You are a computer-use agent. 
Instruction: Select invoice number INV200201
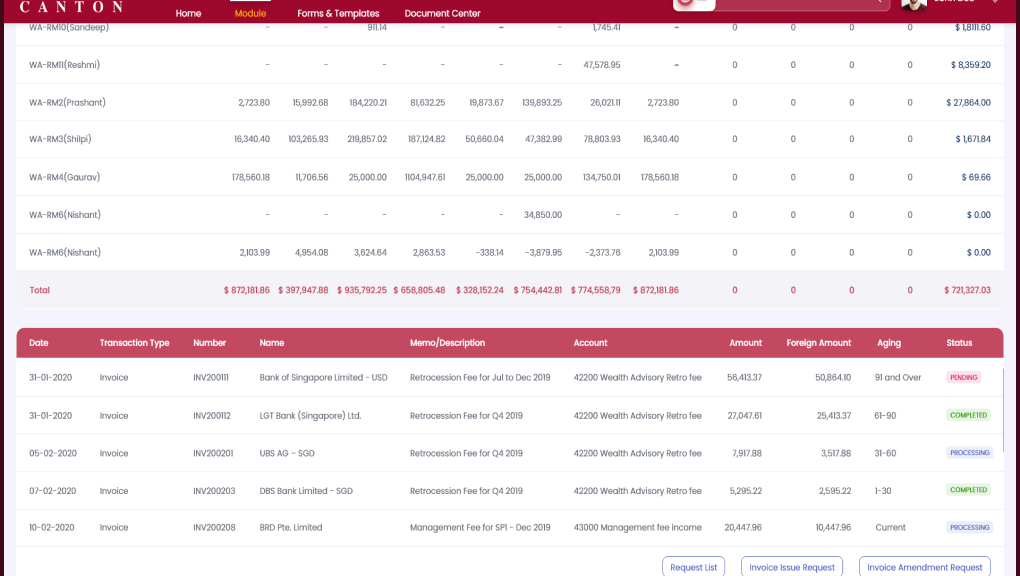point(213,453)
